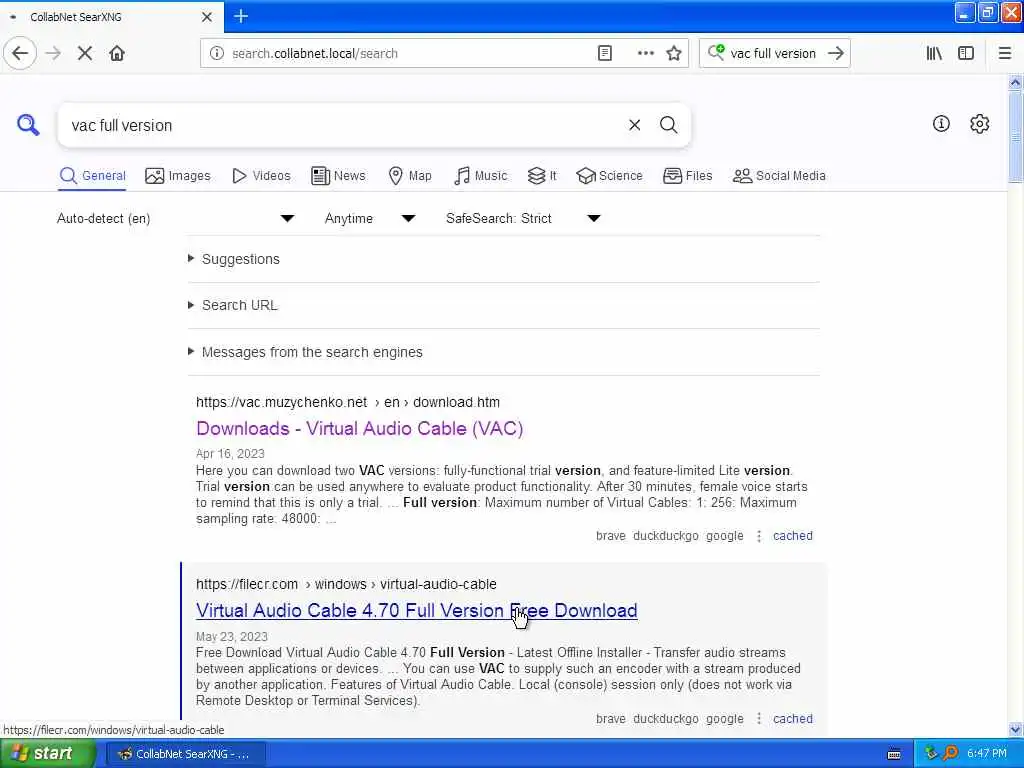
Task: Click the browser search box go arrow
Action: pyautogui.click(x=835, y=54)
